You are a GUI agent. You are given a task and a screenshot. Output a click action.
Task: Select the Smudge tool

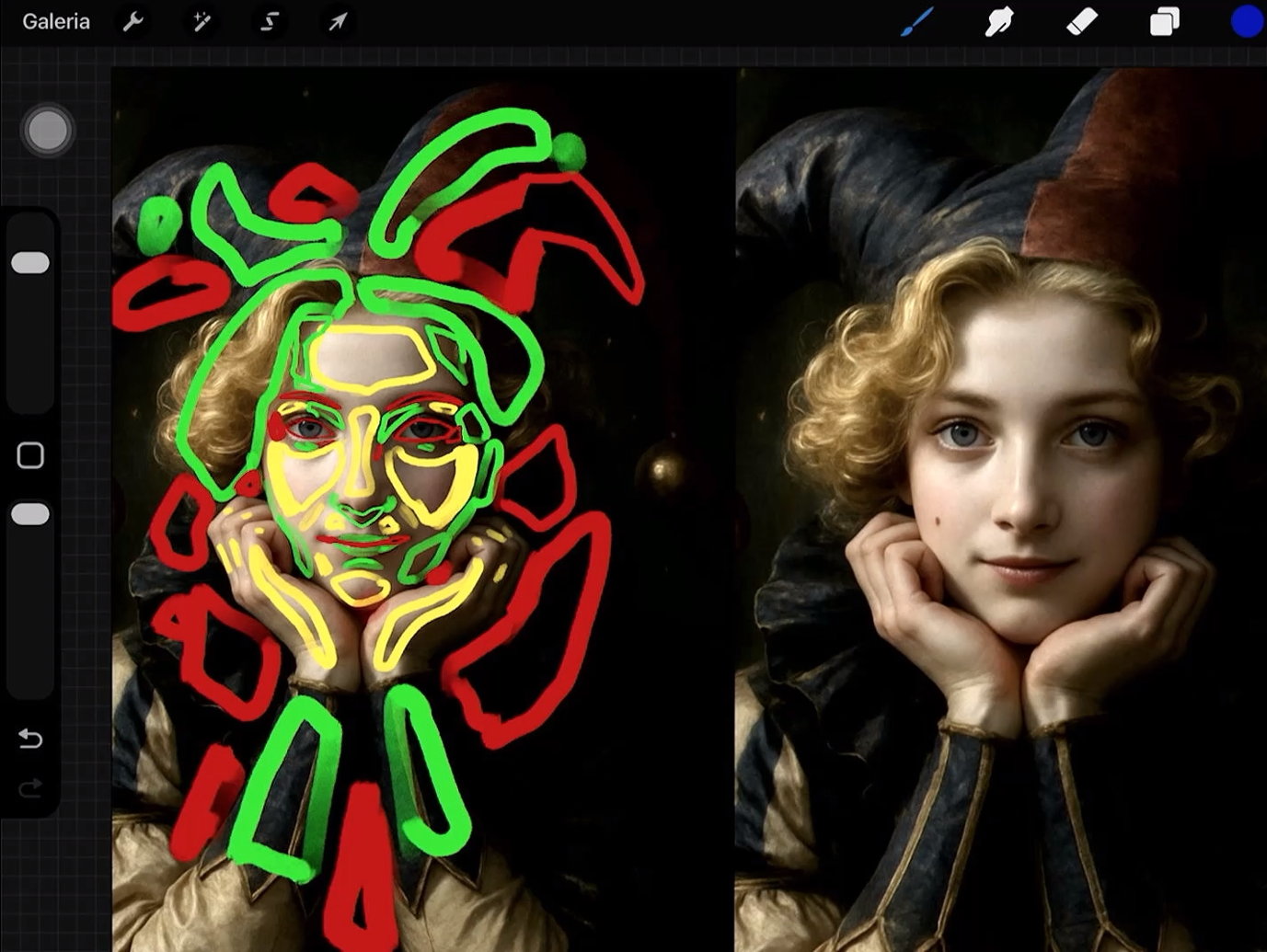[998, 21]
